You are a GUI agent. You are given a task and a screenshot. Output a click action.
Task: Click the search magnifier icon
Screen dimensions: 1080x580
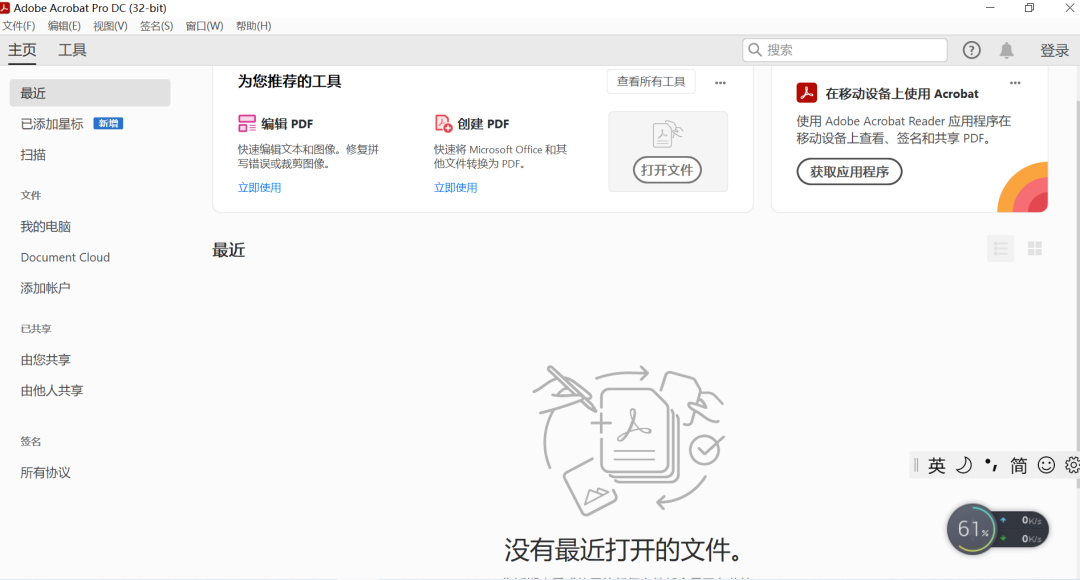(755, 50)
